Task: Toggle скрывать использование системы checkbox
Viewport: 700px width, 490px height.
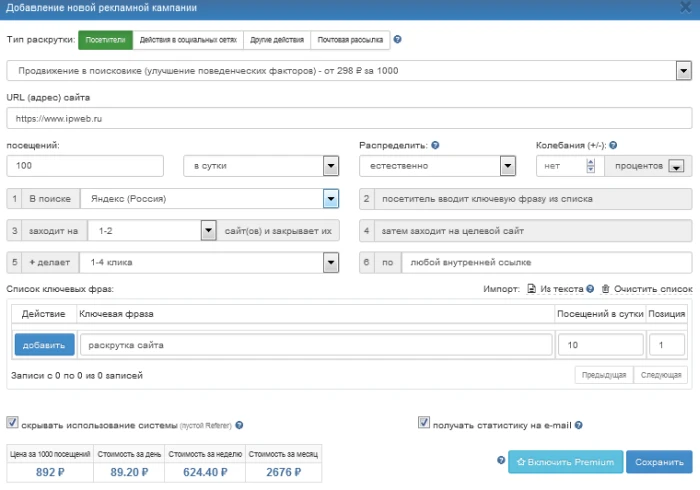Action: click(x=13, y=424)
